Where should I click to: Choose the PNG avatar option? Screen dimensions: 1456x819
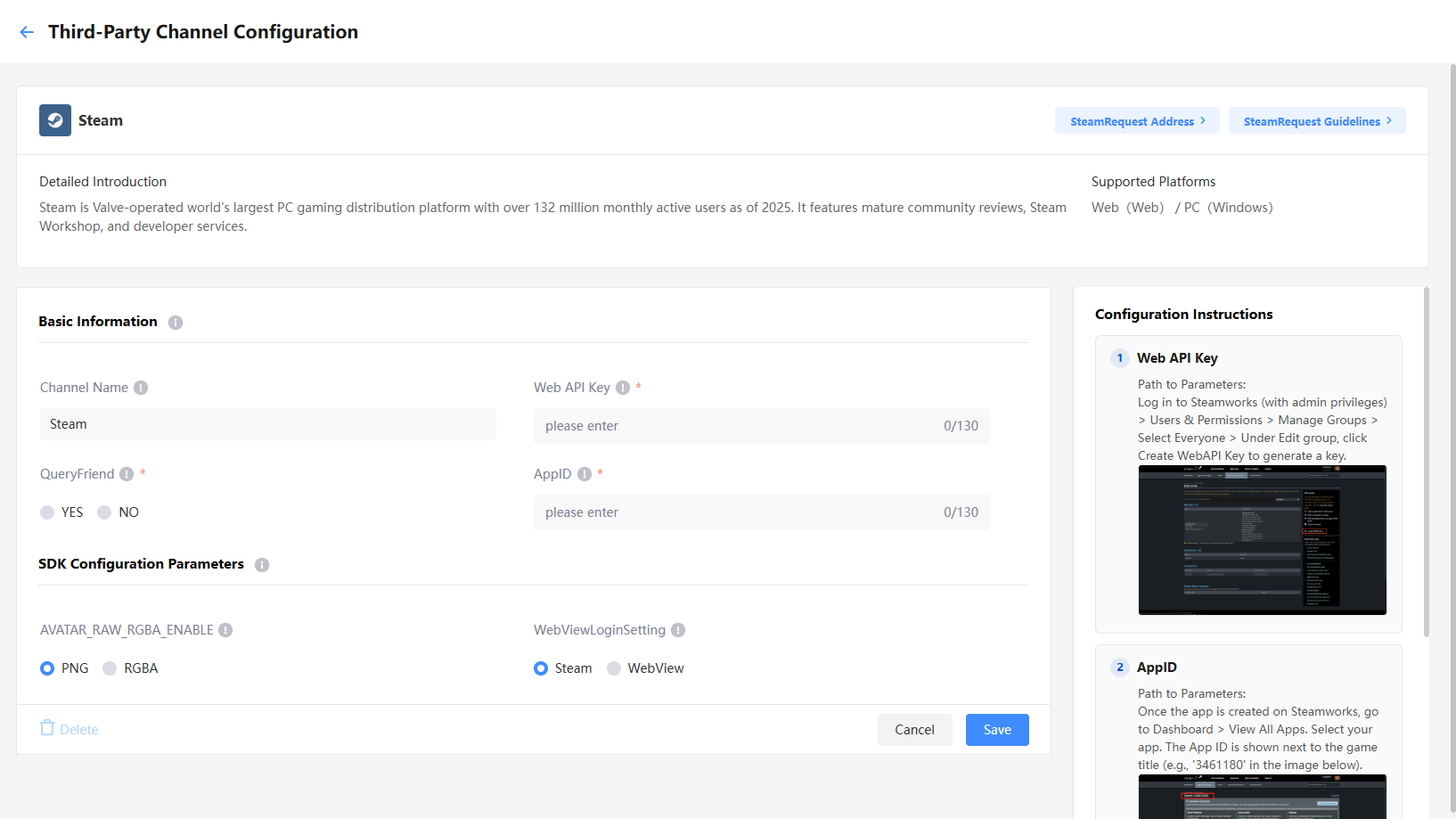pos(47,668)
